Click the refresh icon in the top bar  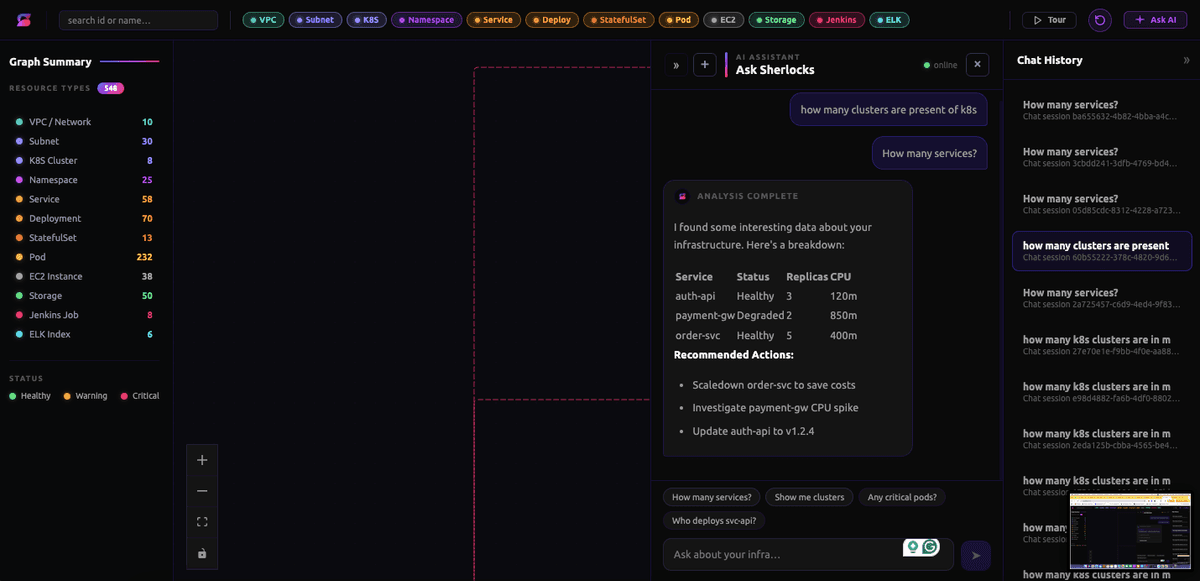click(x=1099, y=19)
